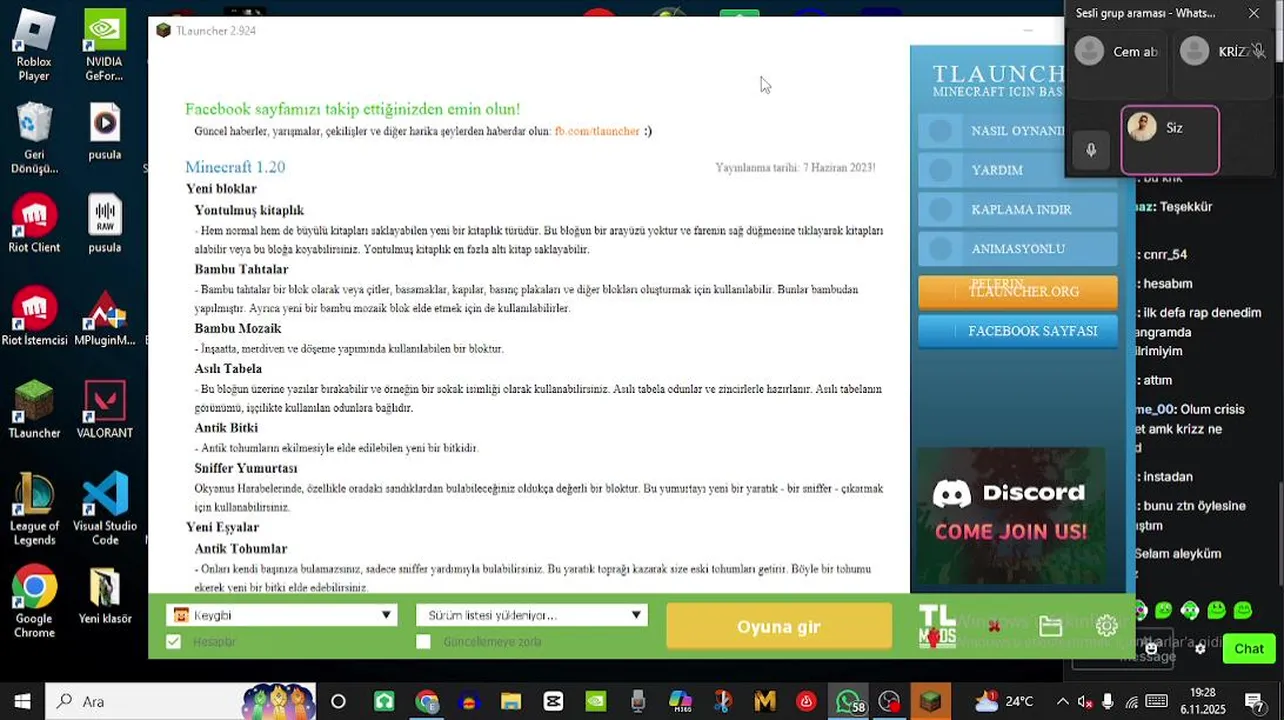Open the NASIL OYNANIR sidebar item
Screen dimensions: 1284x720
pos(1017,131)
